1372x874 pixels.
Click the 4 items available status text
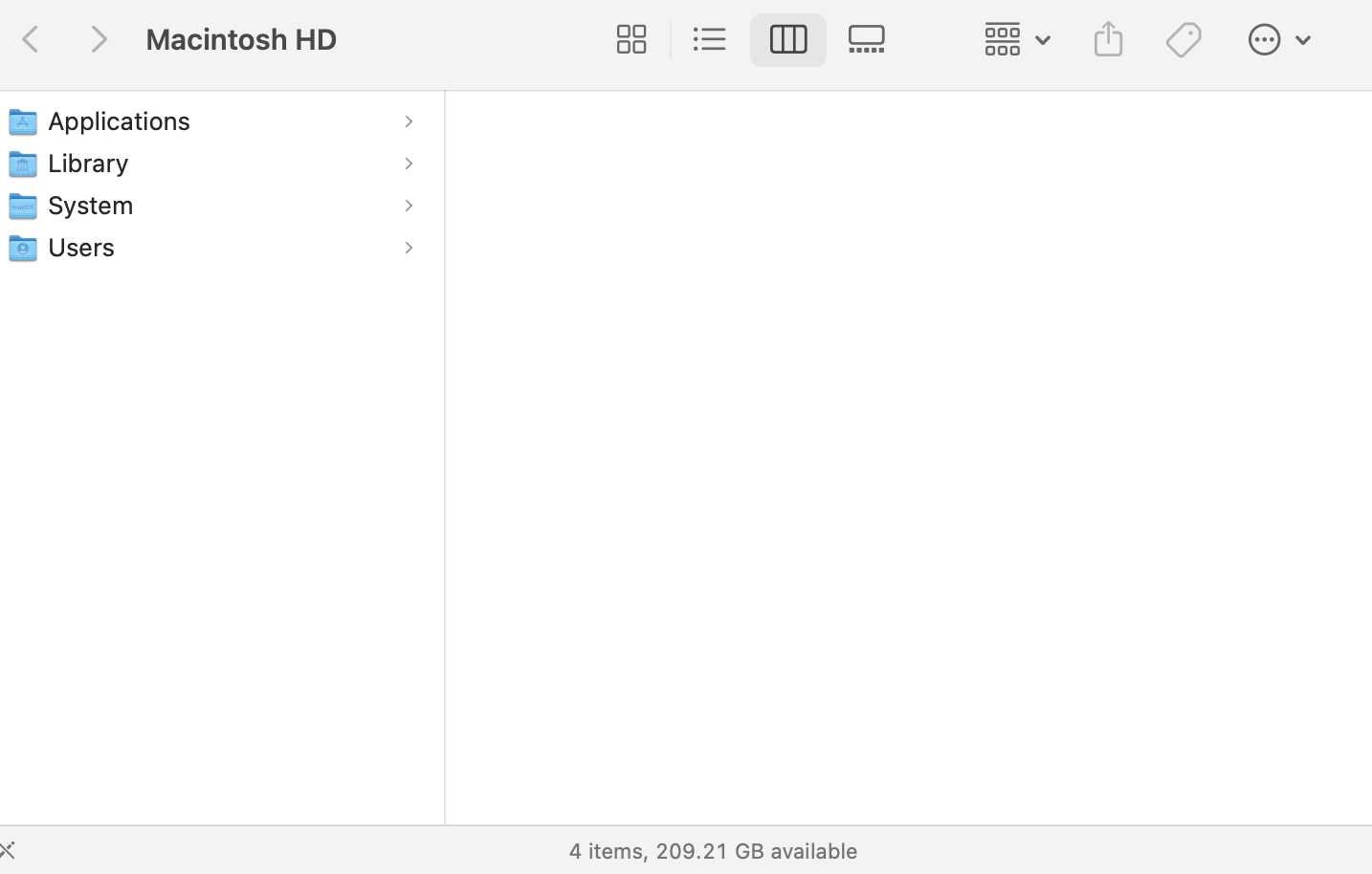click(713, 850)
